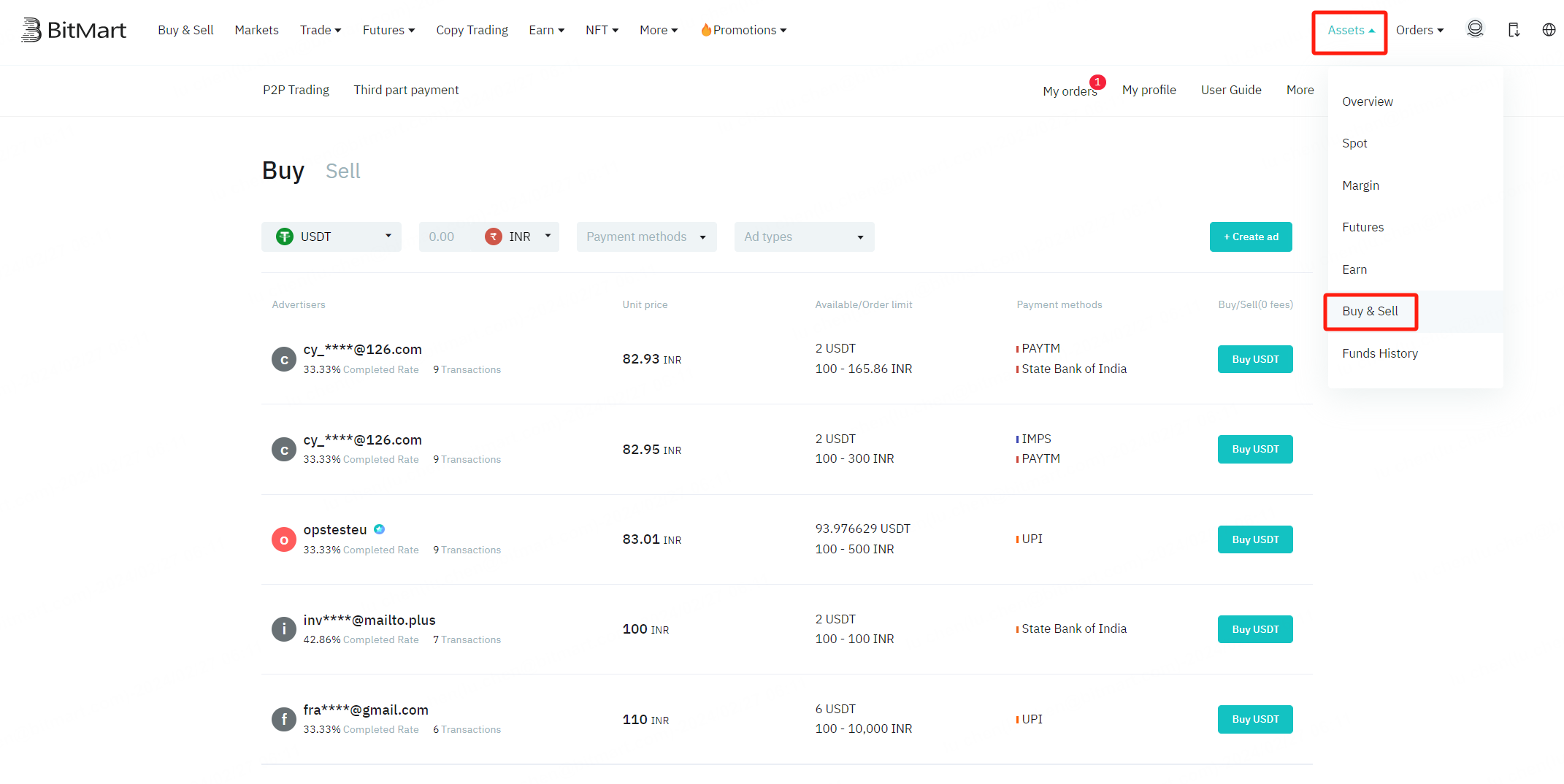Viewport: 1564px width, 784px height.
Task: Click the red opstesteu avatar
Action: click(x=284, y=539)
